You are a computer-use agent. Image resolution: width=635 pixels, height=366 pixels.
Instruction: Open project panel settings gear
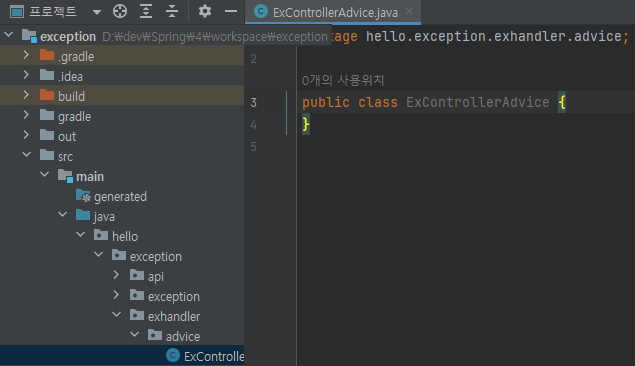point(205,11)
